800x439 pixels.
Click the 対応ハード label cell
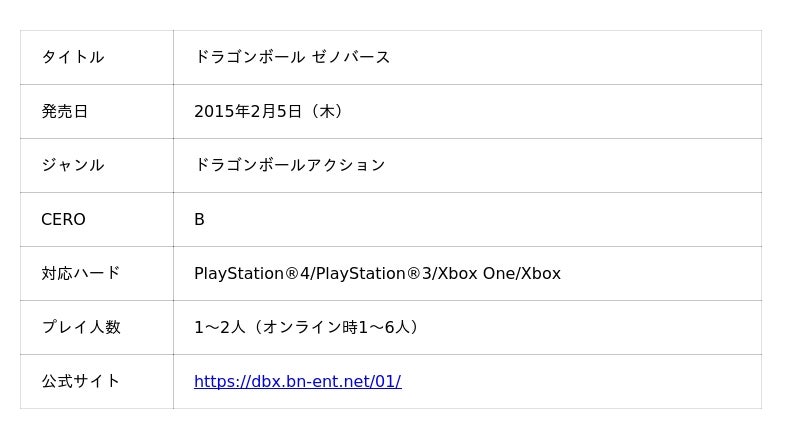(x=80, y=273)
